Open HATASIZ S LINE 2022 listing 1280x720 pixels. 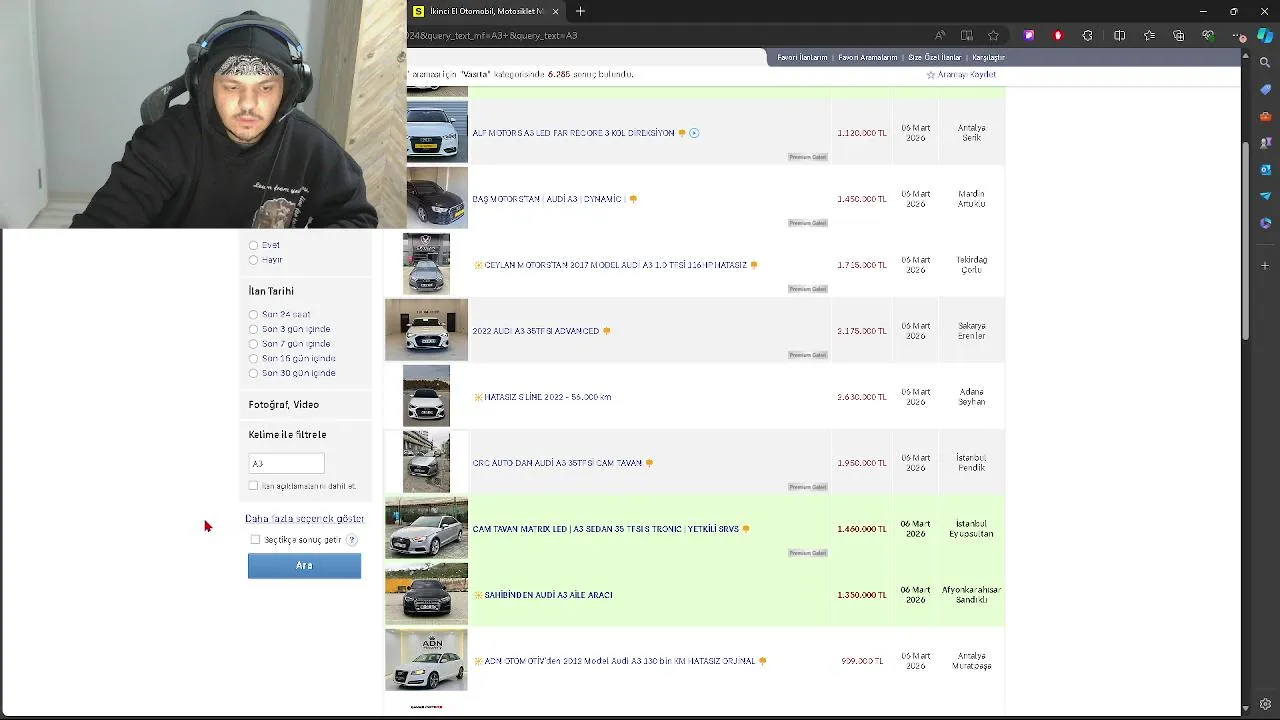547,397
